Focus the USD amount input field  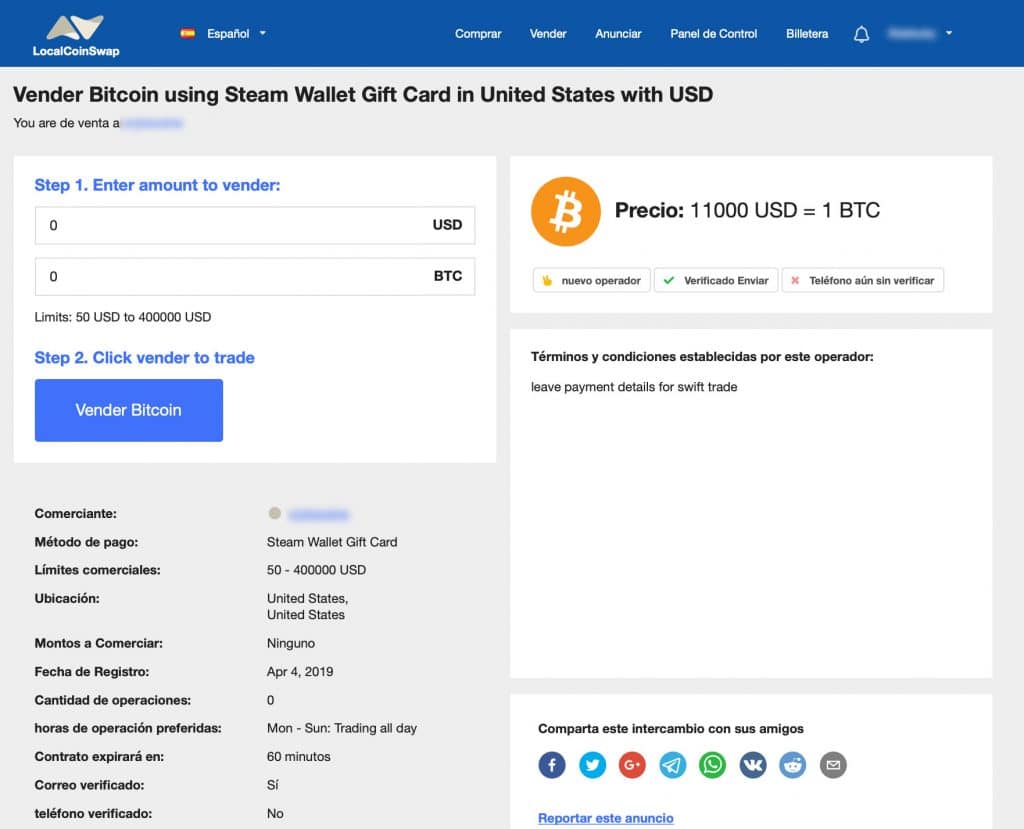click(255, 225)
